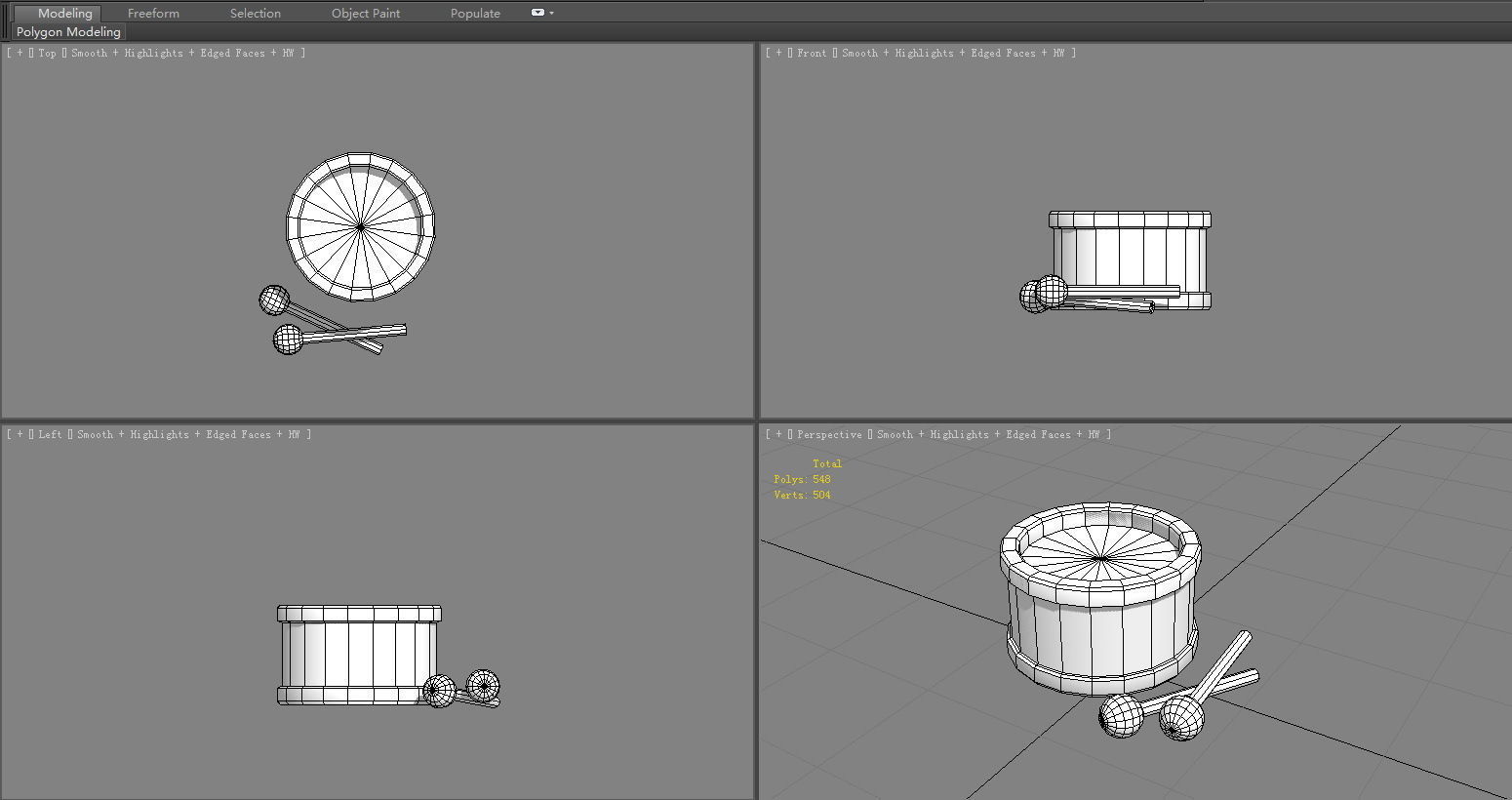Open the Front viewport shading label menu

click(953, 54)
